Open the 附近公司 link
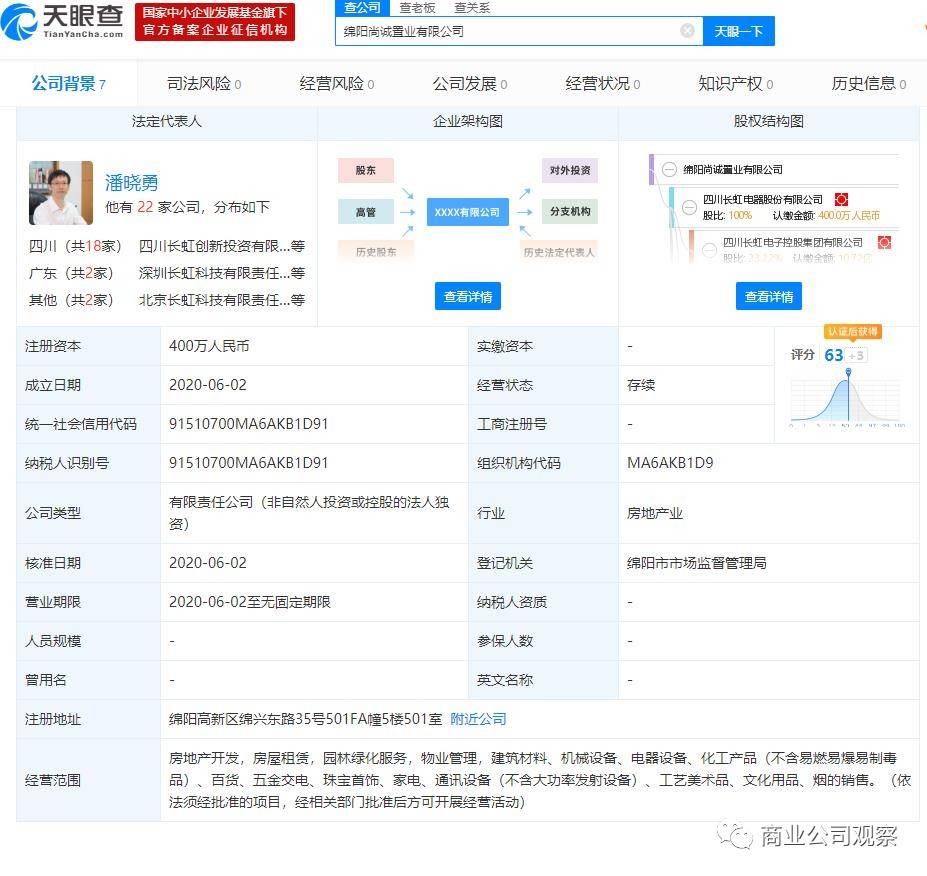The image size is (927, 876). click(477, 718)
